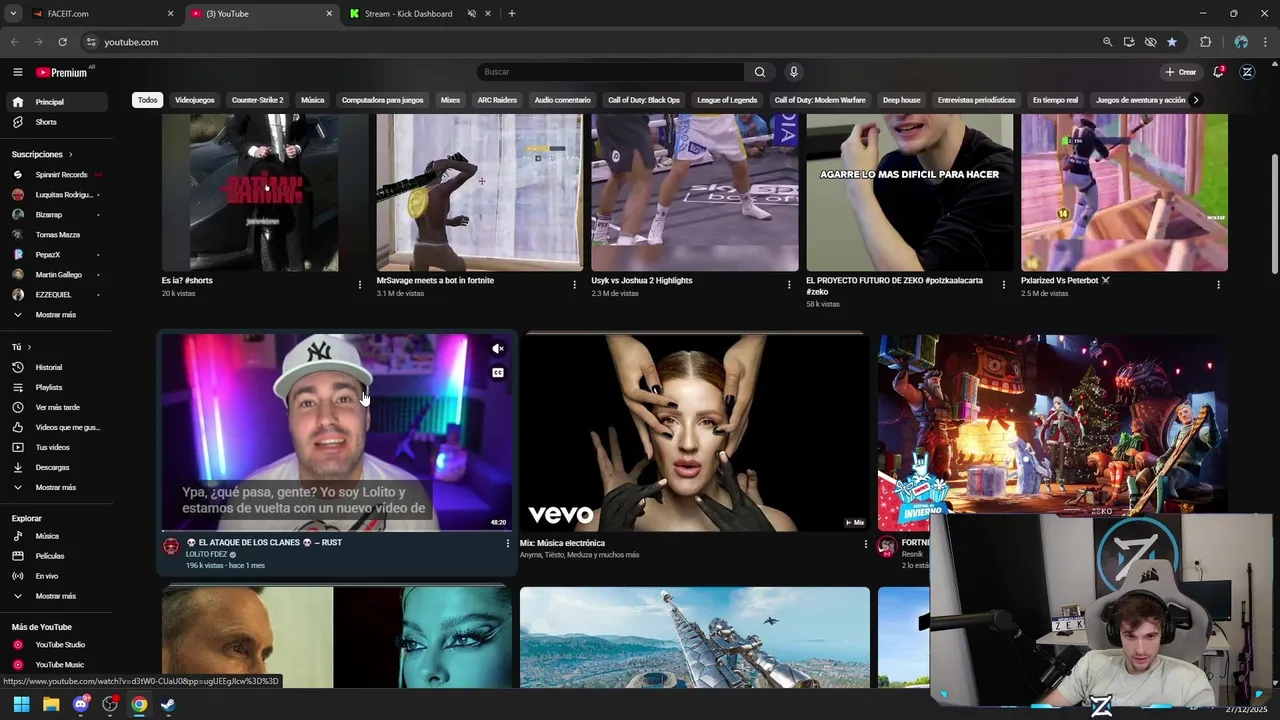Screen dimensions: 1280x720
Task: Open LOLITO FDEZ channel name link
Action: [207, 554]
